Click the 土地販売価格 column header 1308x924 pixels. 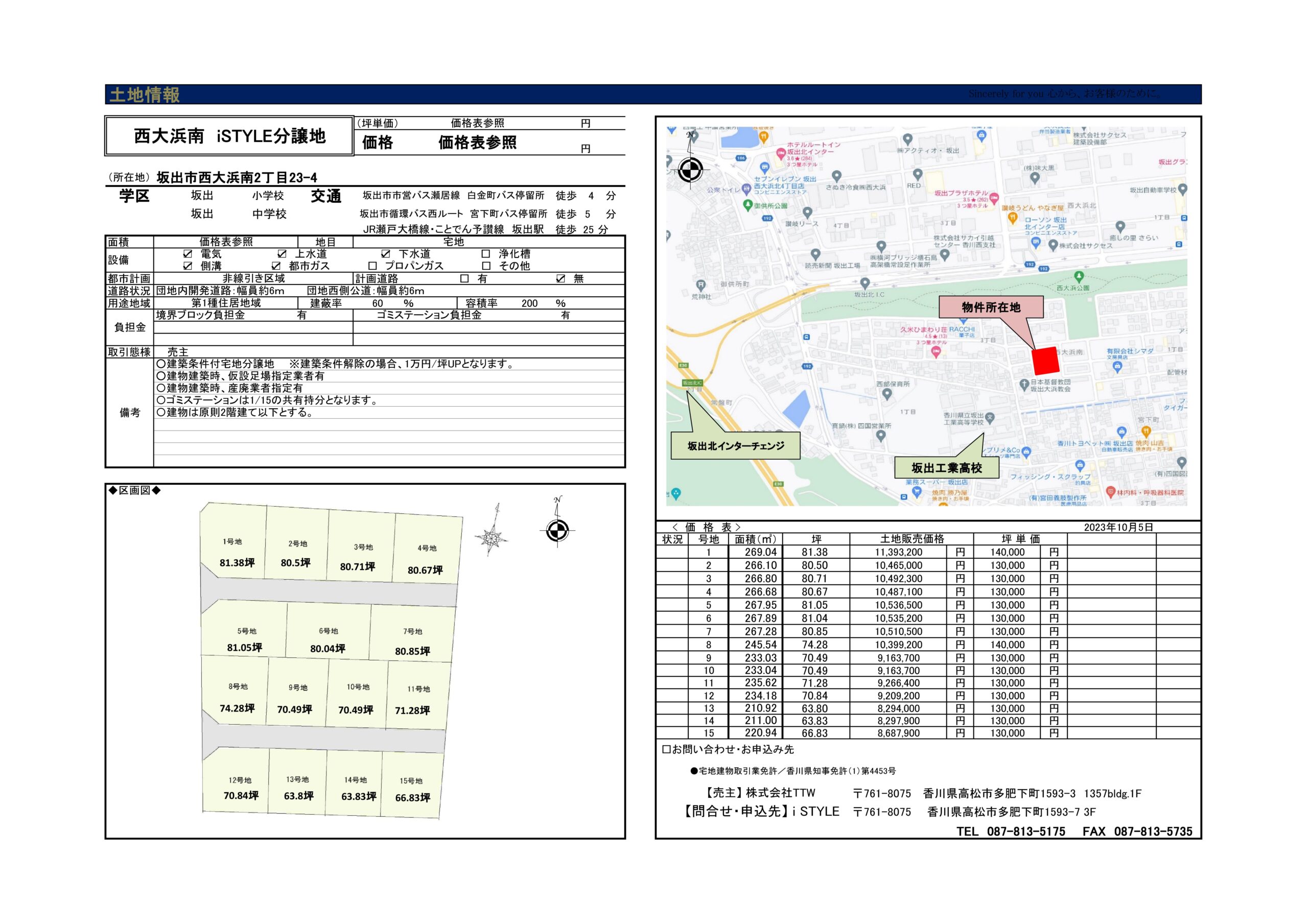[912, 539]
